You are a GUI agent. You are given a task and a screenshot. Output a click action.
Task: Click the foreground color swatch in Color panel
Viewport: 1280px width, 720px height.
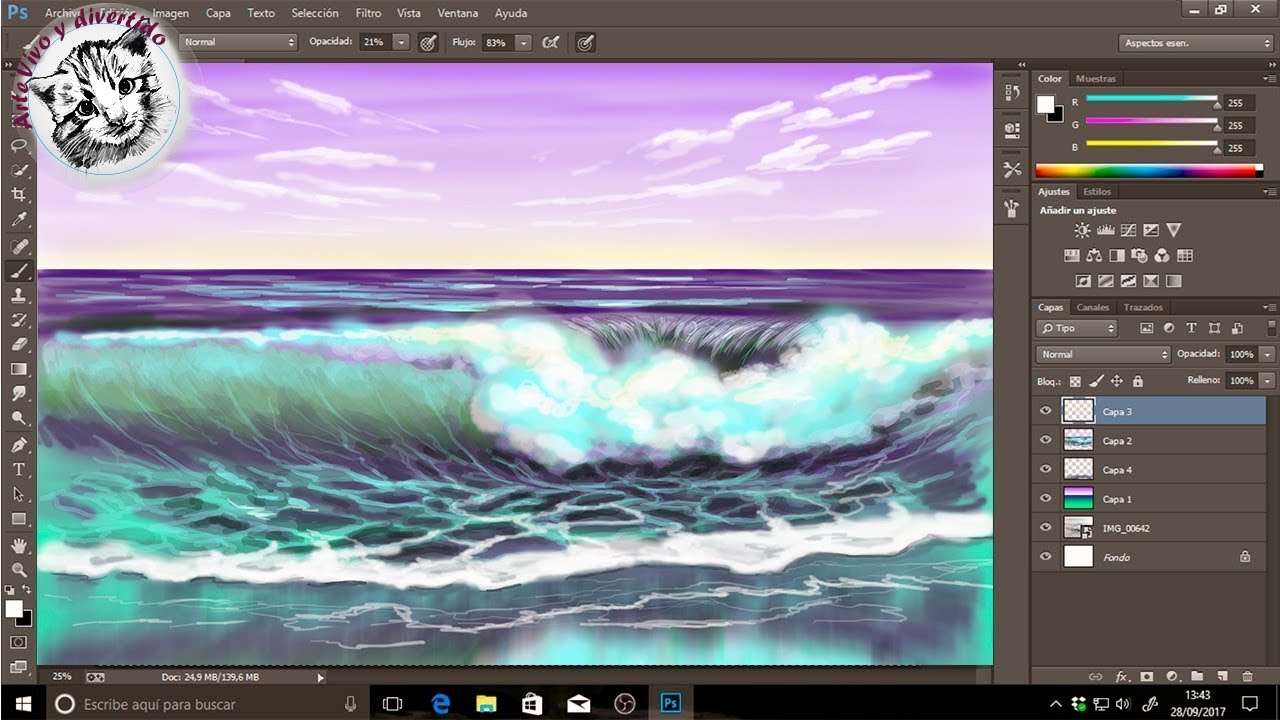[1046, 104]
